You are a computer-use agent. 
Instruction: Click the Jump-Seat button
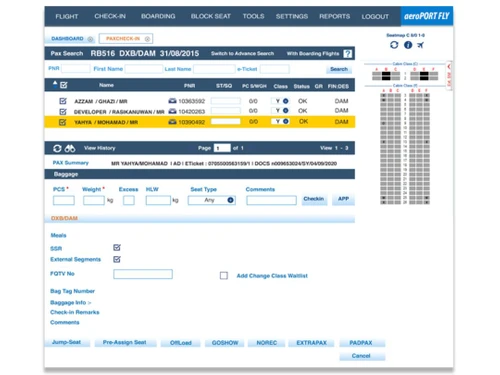67,342
